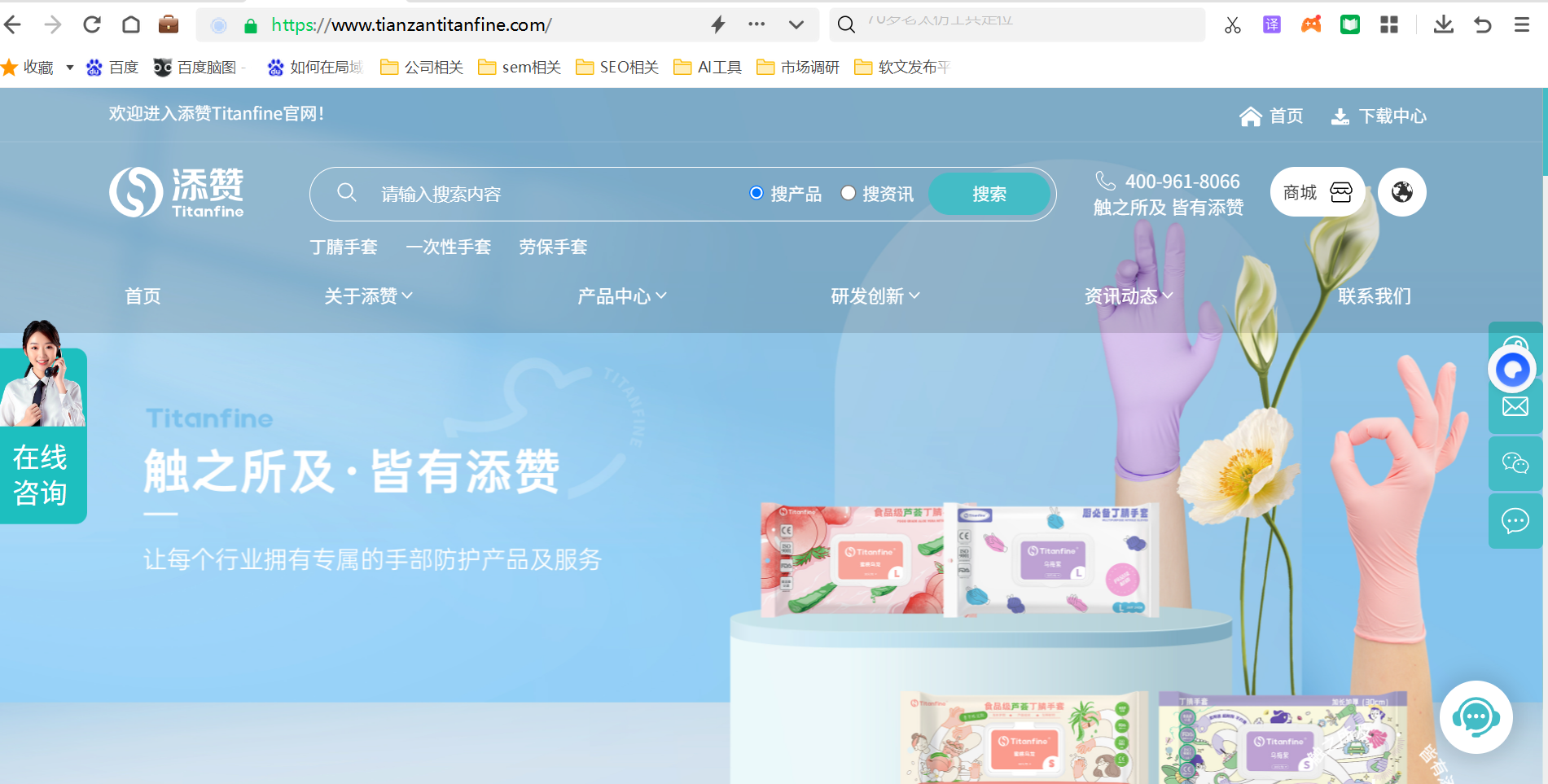
Task: Click the green bookmark extension icon
Action: tap(1350, 25)
